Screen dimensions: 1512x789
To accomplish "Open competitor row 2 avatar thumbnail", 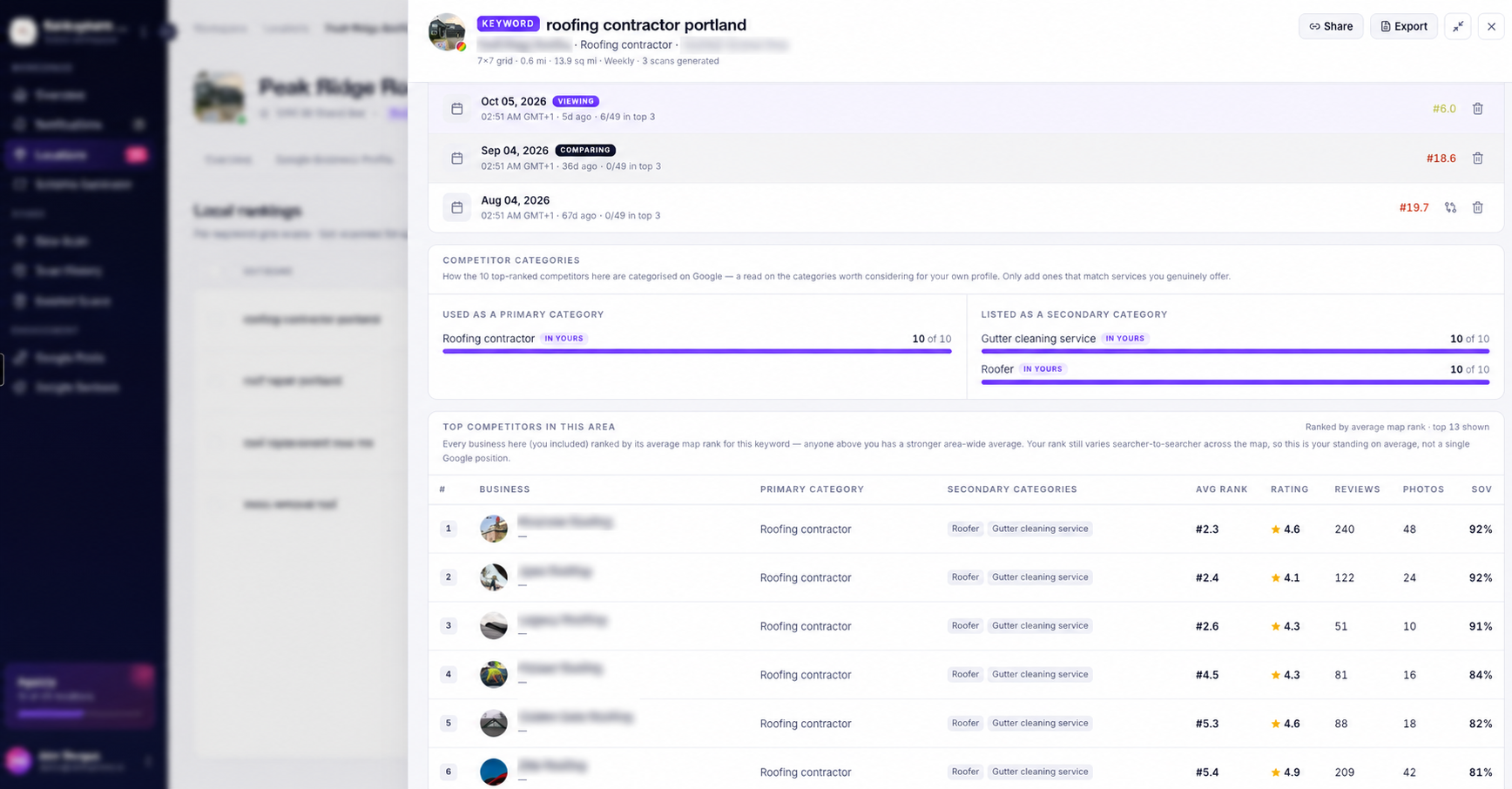I will coord(494,577).
